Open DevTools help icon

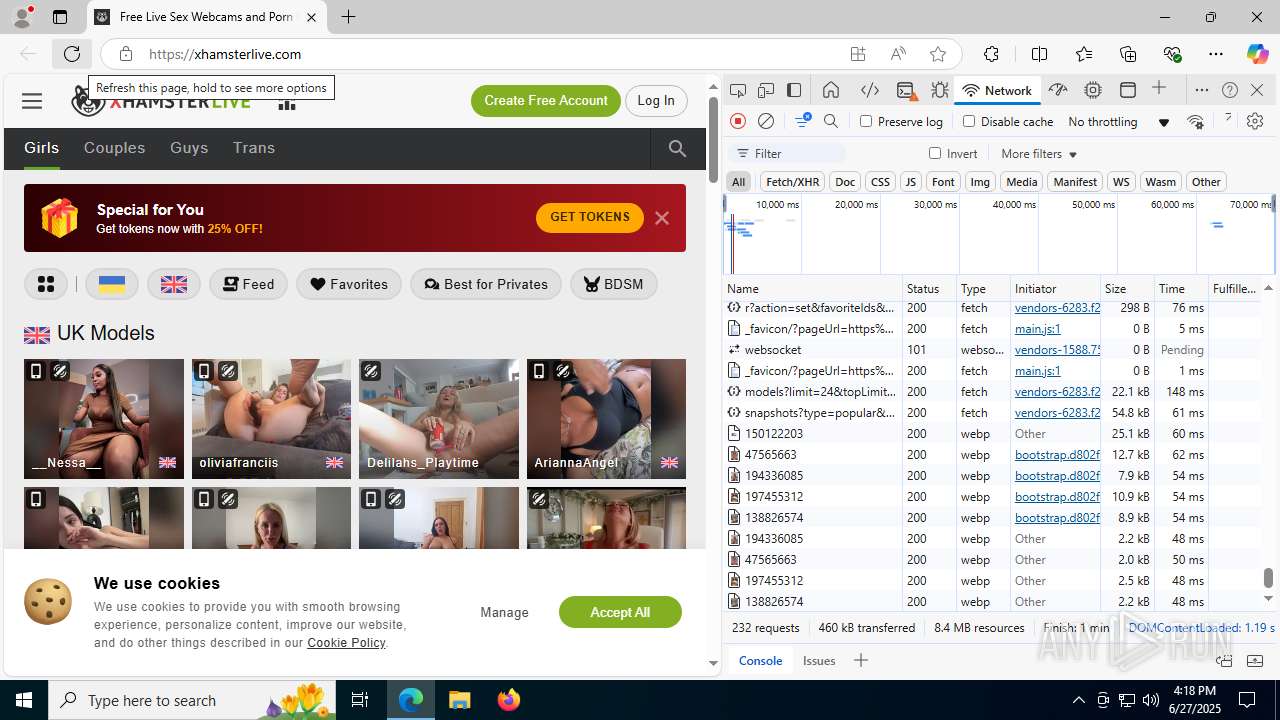tap(1230, 90)
